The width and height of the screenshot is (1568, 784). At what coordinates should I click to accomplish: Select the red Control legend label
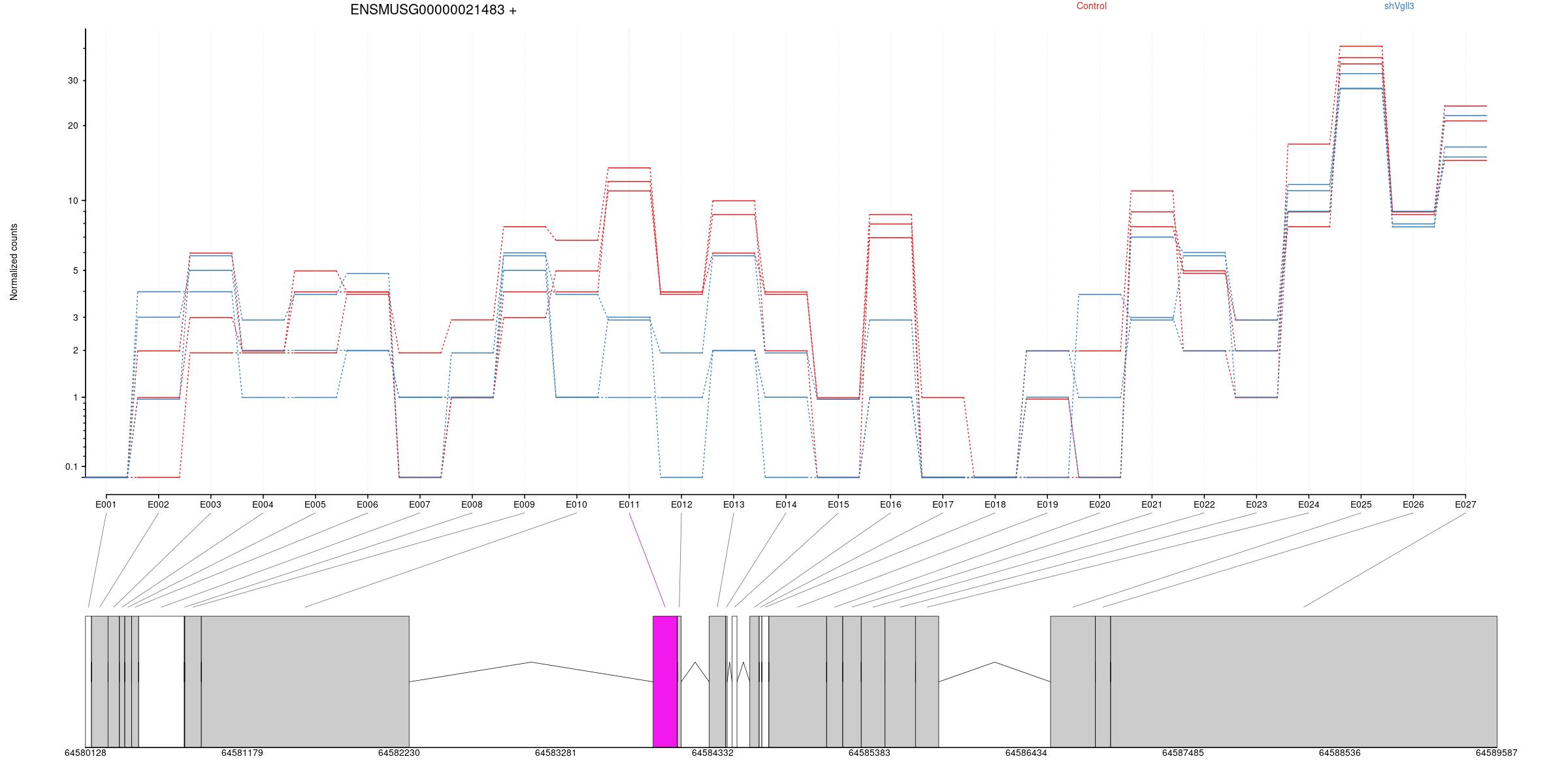click(1092, 6)
